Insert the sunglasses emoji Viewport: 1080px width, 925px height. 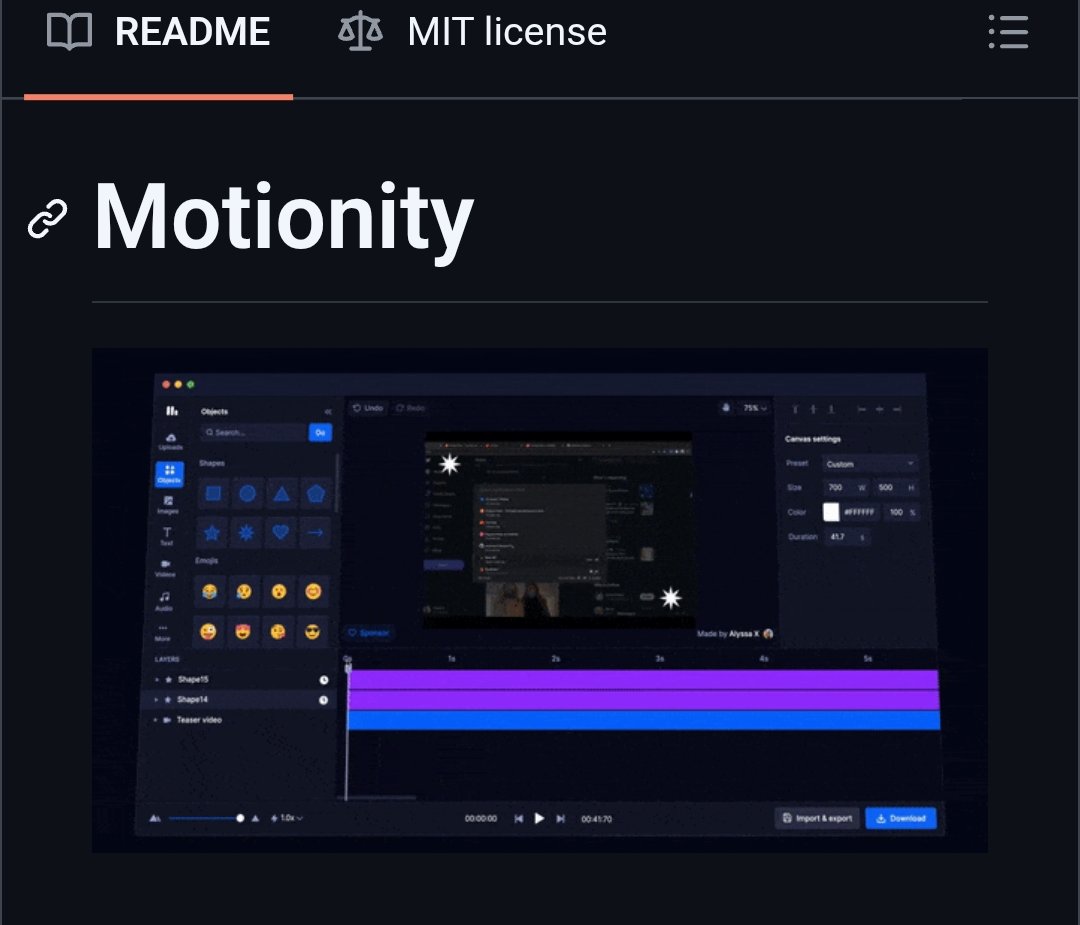click(x=312, y=631)
